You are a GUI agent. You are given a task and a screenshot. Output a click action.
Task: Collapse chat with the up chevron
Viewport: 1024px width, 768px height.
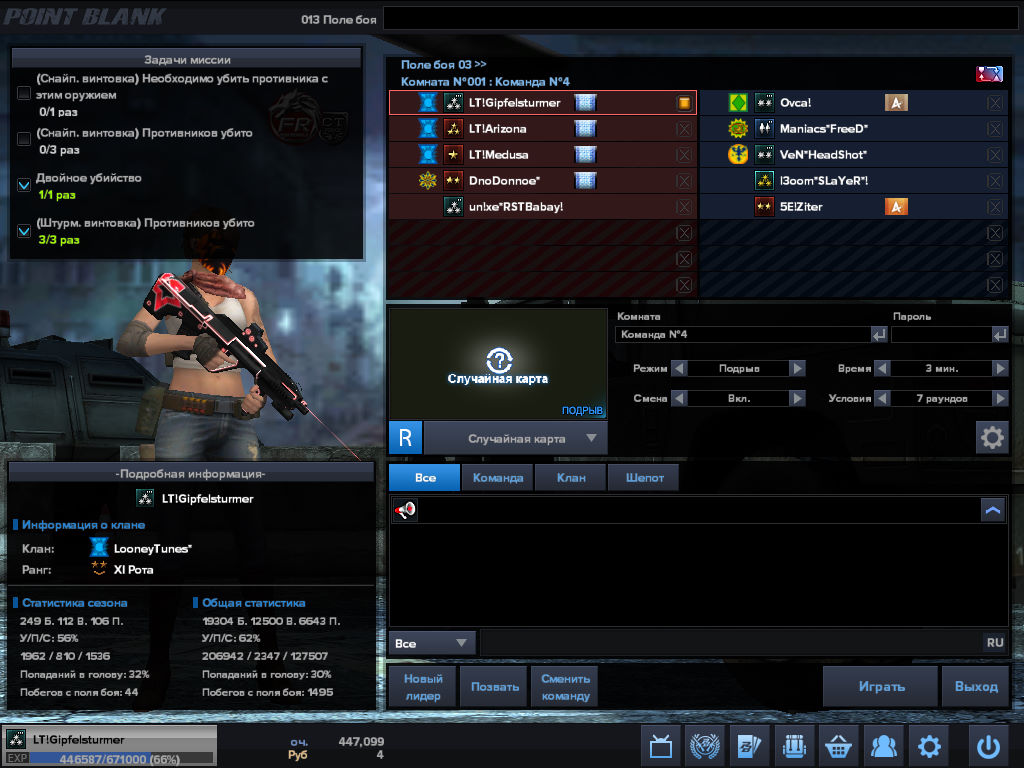[x=993, y=510]
